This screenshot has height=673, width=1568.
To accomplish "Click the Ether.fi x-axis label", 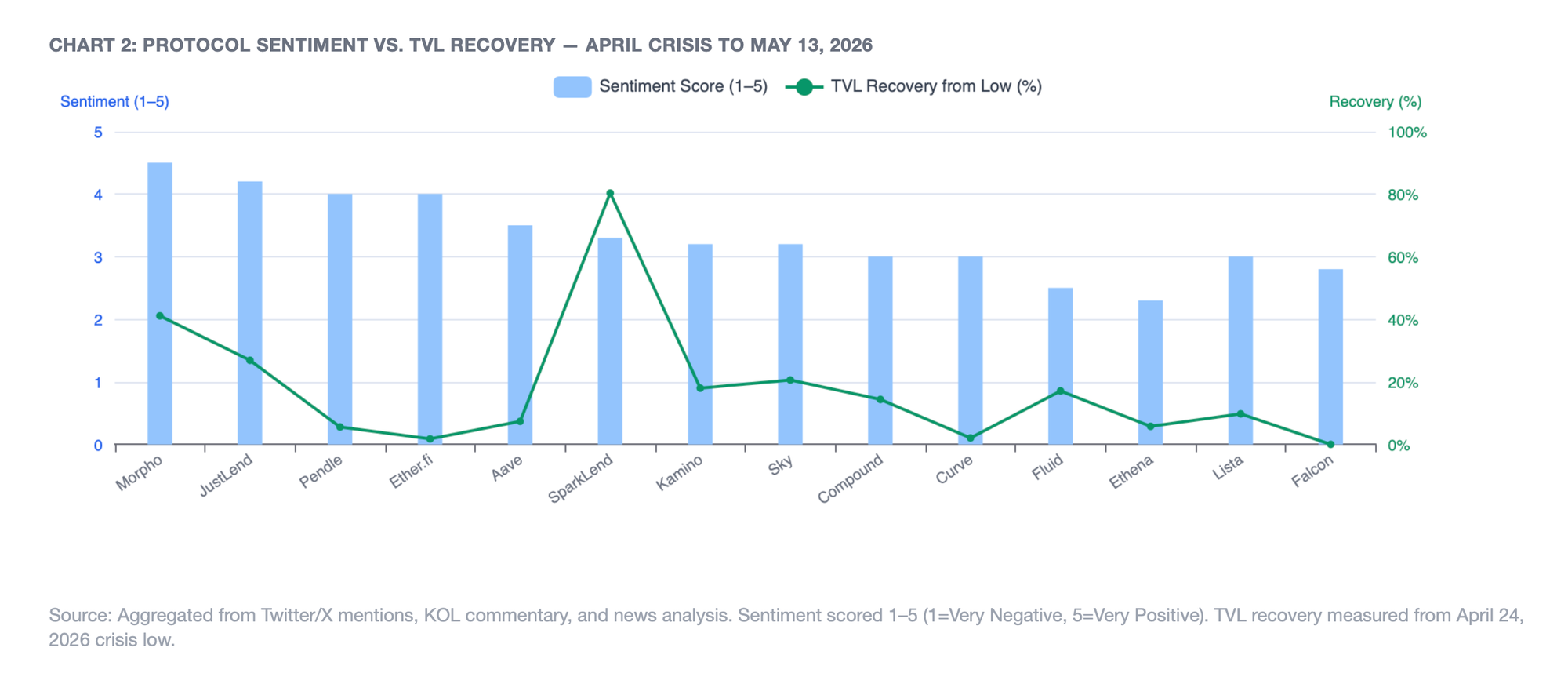I will pos(411,471).
